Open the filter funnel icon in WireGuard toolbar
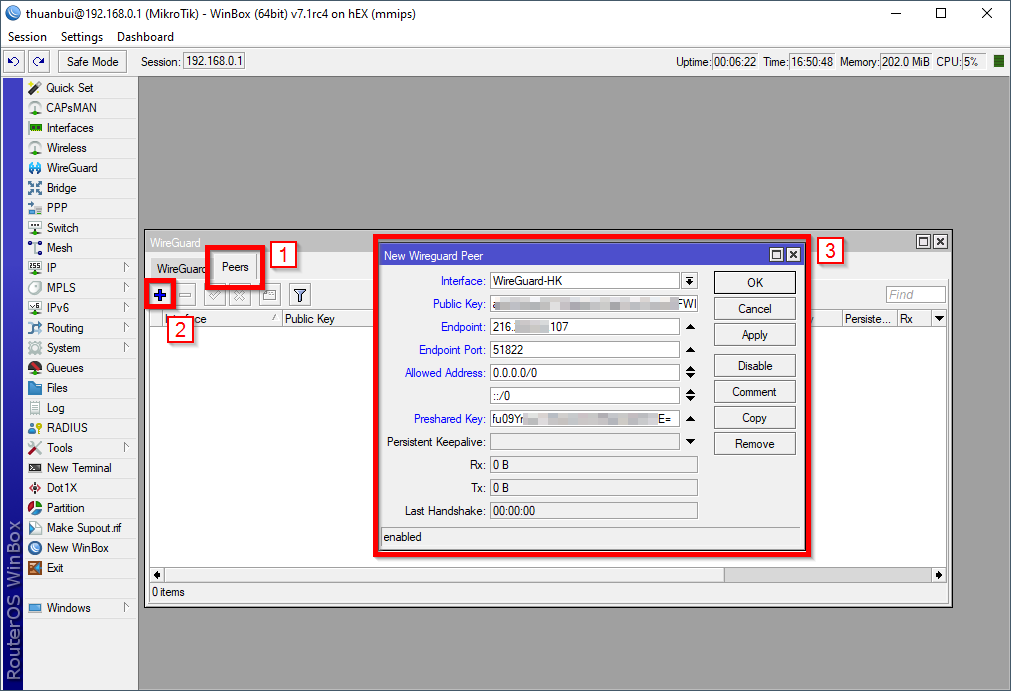This screenshot has width=1011, height=691. 299,294
